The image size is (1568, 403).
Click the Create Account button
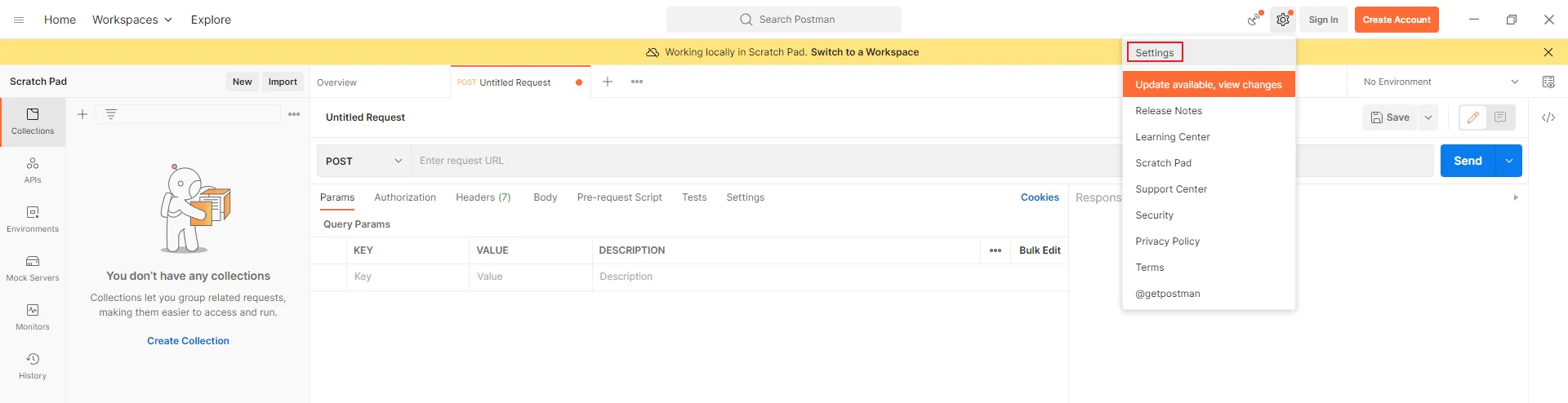pyautogui.click(x=1396, y=20)
